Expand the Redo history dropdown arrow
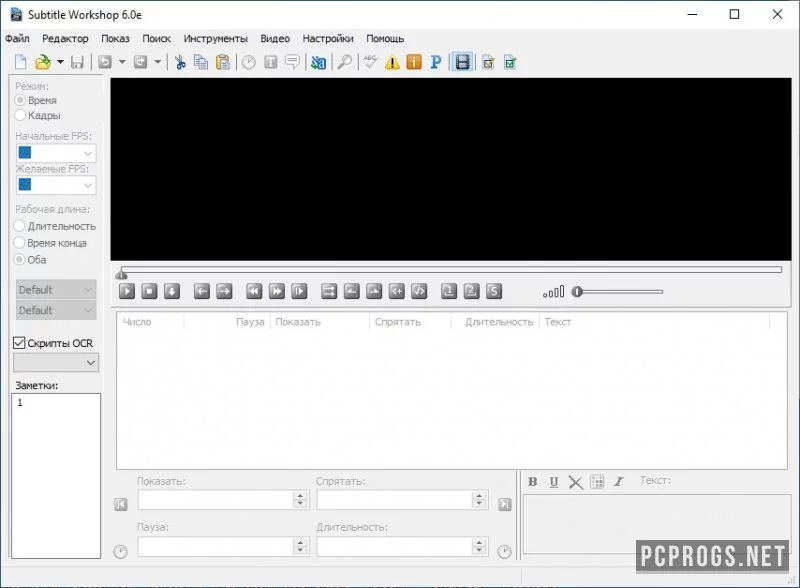The height and width of the screenshot is (588, 800). [158, 62]
